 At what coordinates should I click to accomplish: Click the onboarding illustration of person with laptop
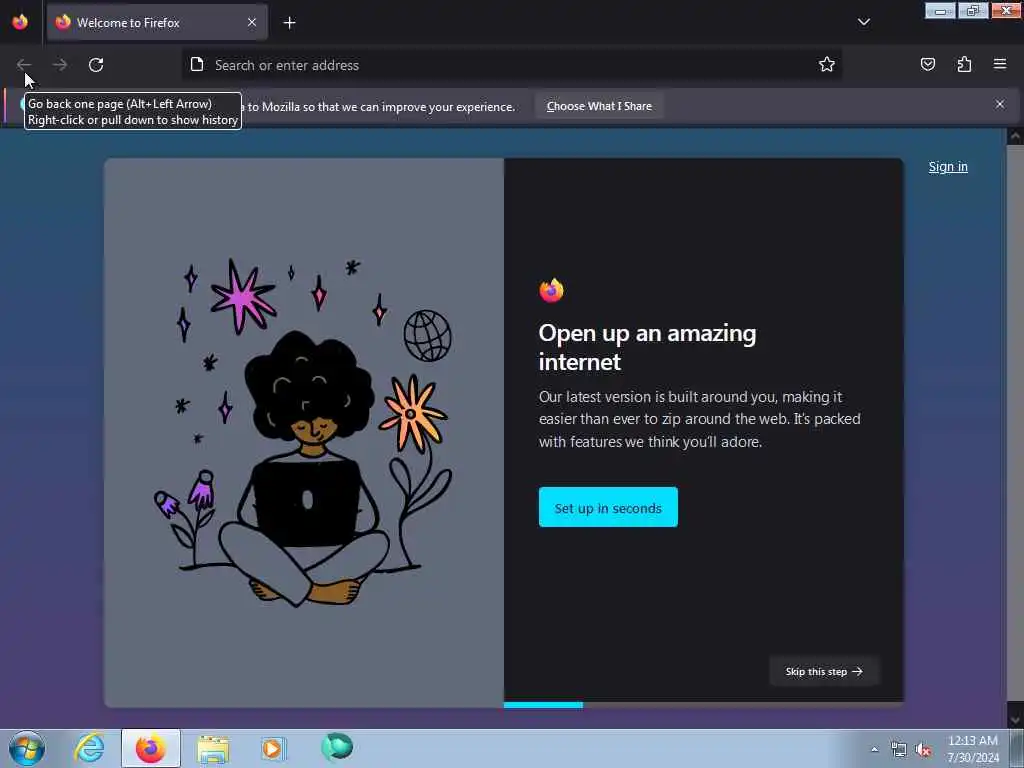pos(304,432)
